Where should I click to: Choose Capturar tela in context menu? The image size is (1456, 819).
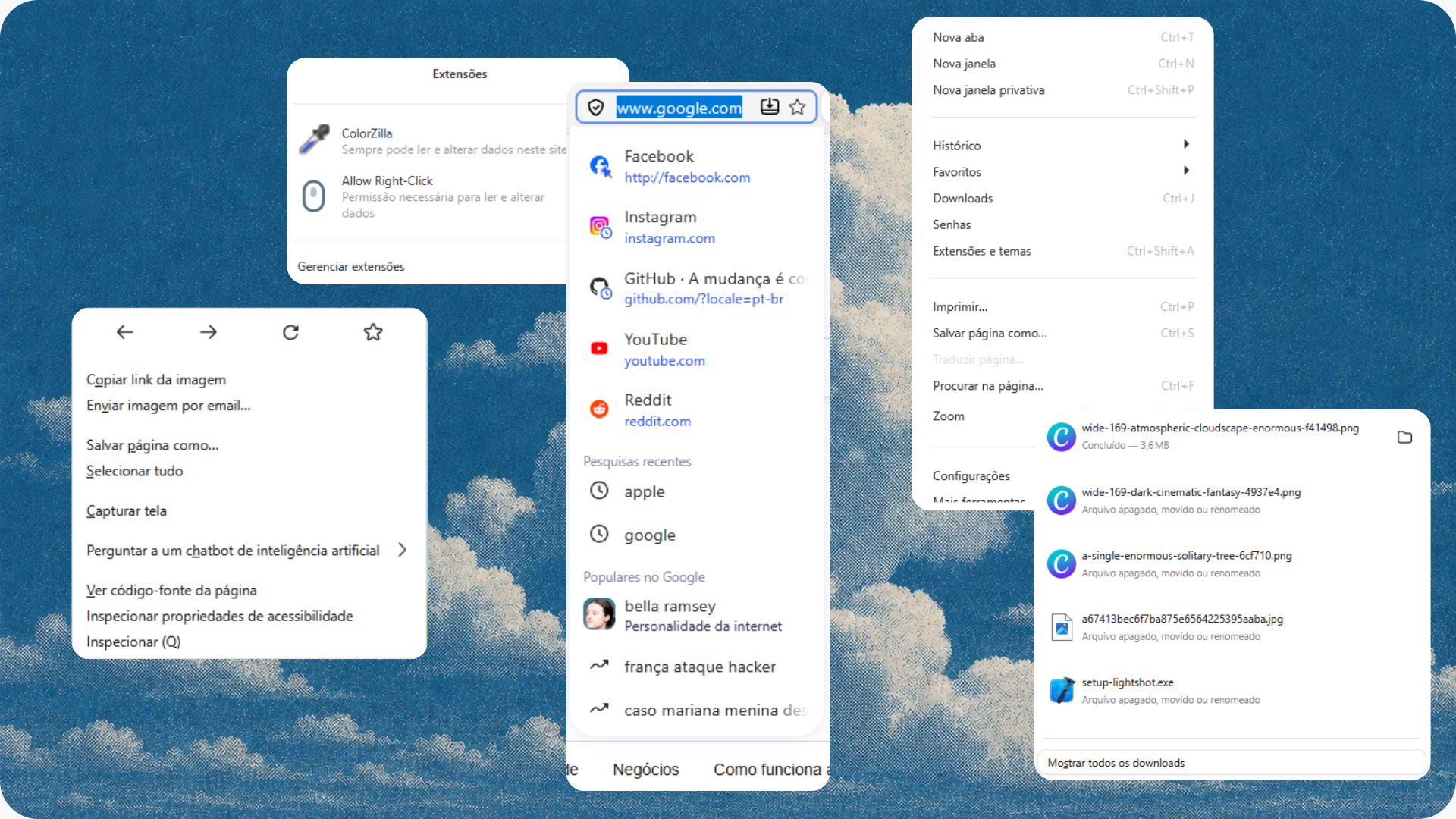pyautogui.click(x=127, y=511)
